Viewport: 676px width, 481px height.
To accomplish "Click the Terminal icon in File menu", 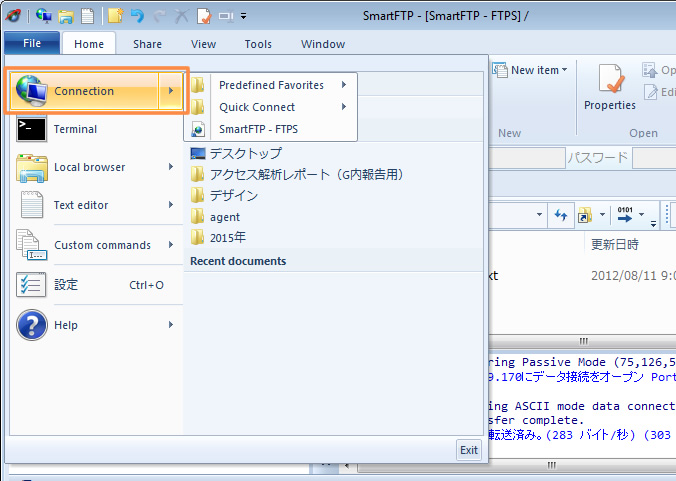I will pyautogui.click(x=32, y=129).
